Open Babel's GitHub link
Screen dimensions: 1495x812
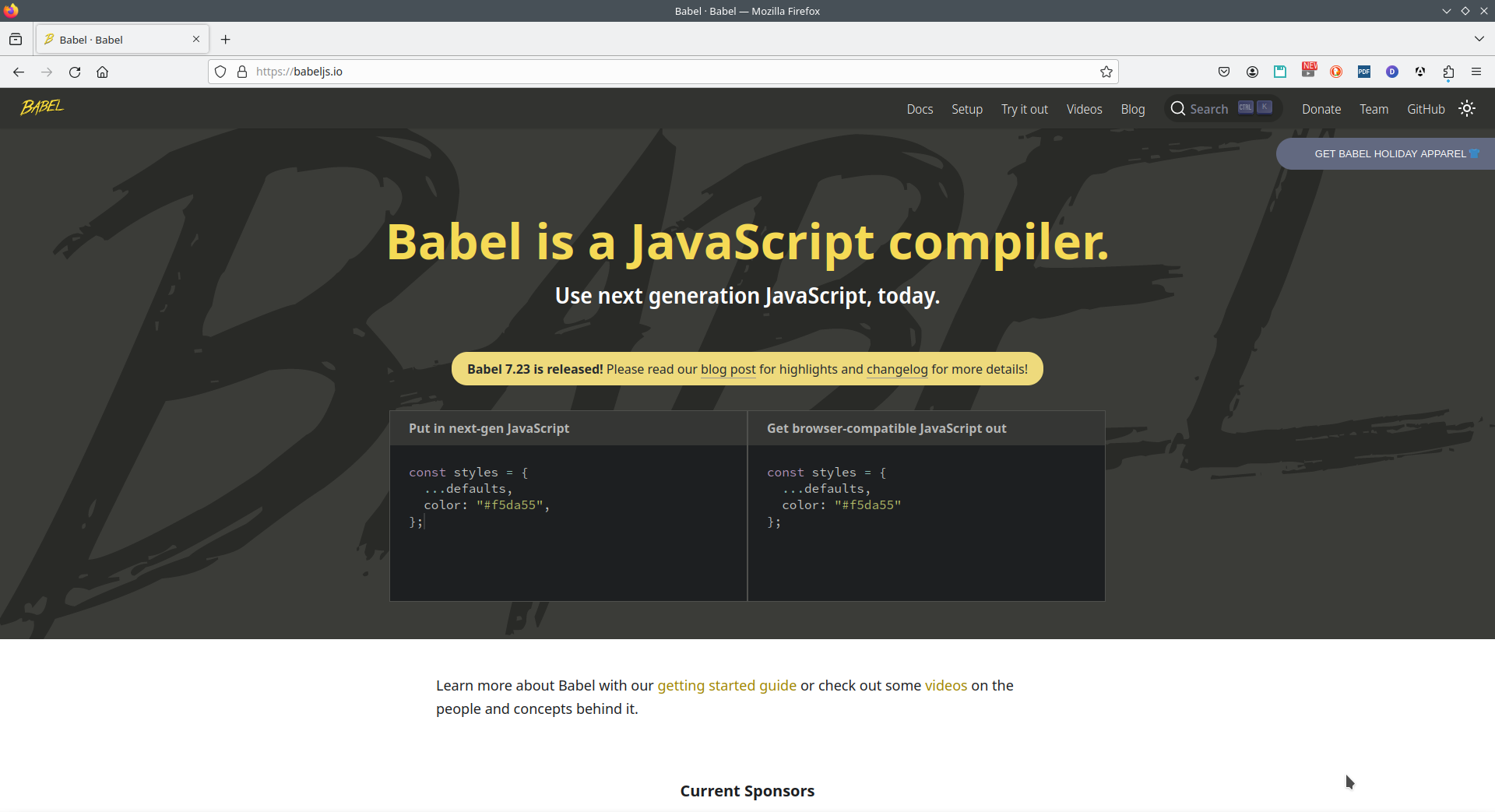click(x=1426, y=109)
